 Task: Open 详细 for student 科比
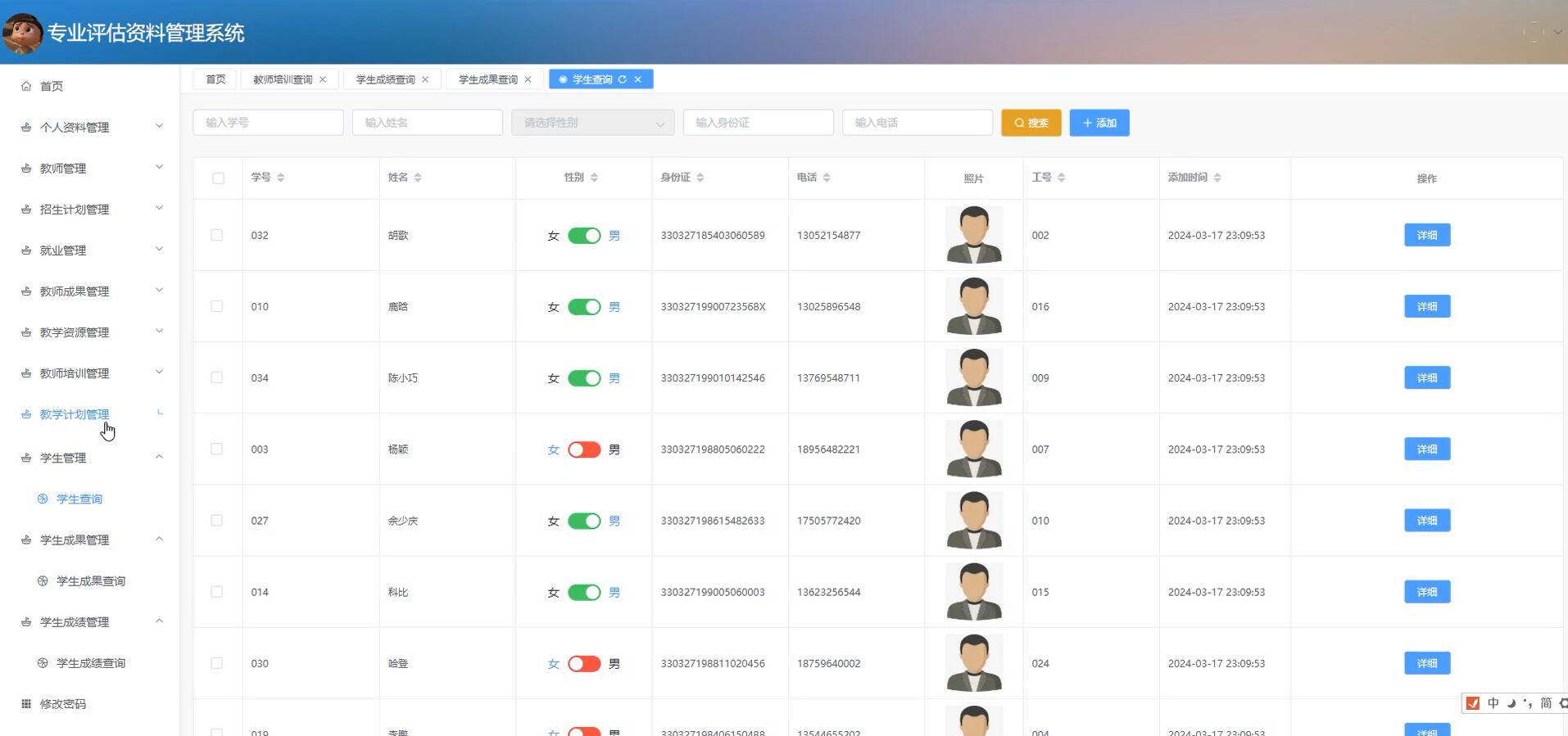pos(1427,592)
